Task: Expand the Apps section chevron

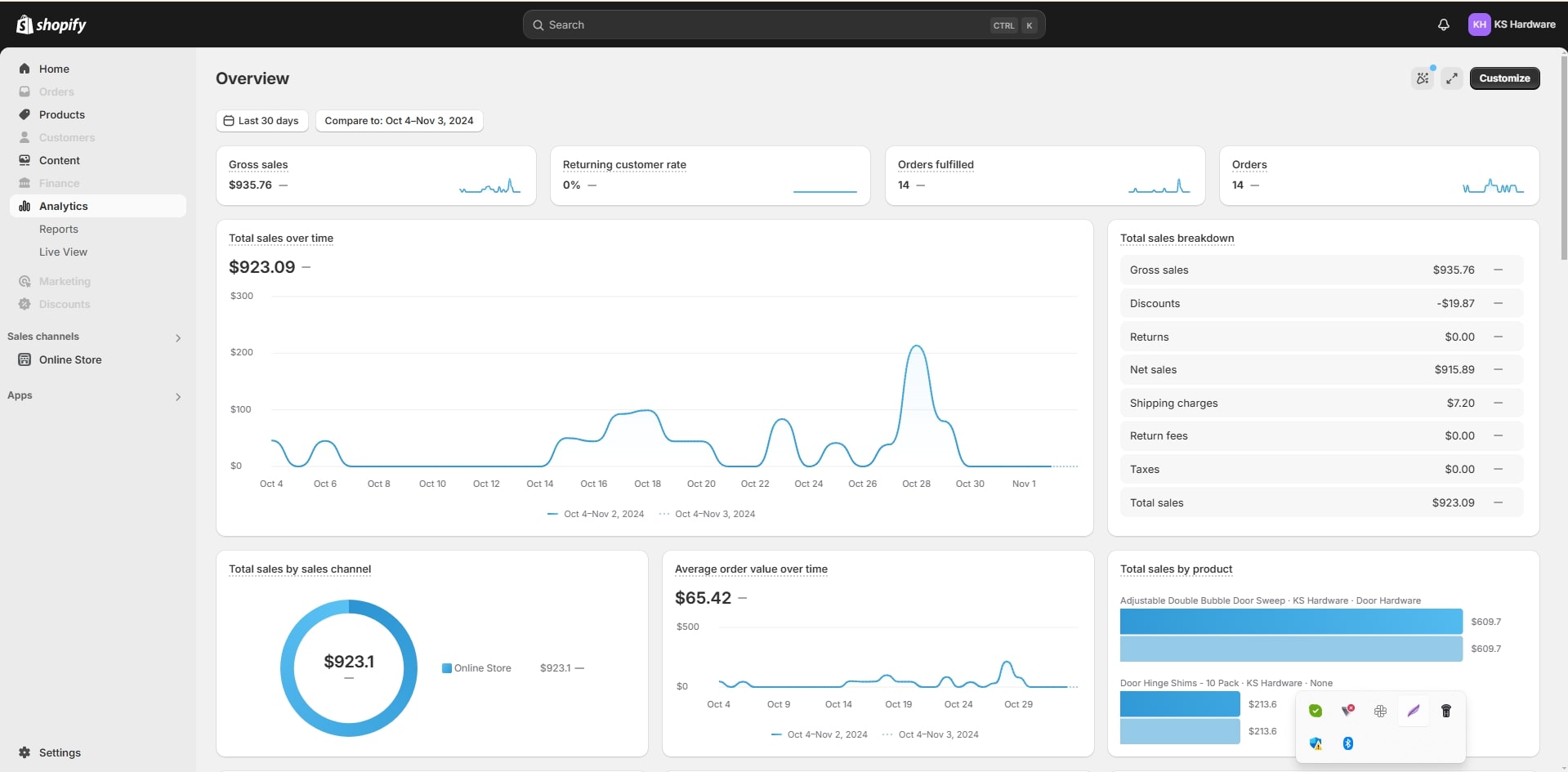Action: pyautogui.click(x=178, y=397)
